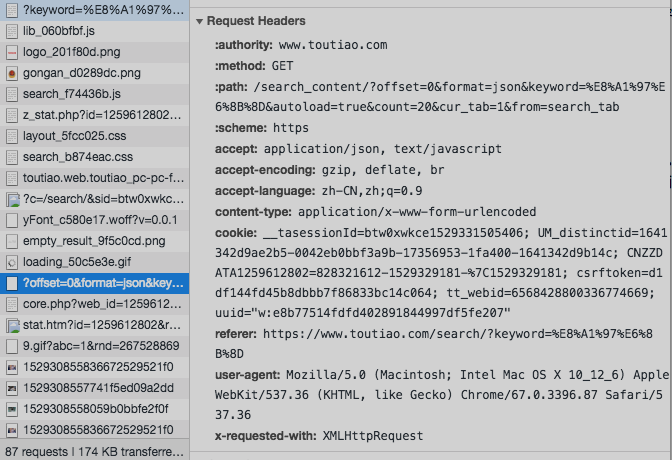Click the accept value application/json, text/javascript
672x460 pixels.
[383, 149]
